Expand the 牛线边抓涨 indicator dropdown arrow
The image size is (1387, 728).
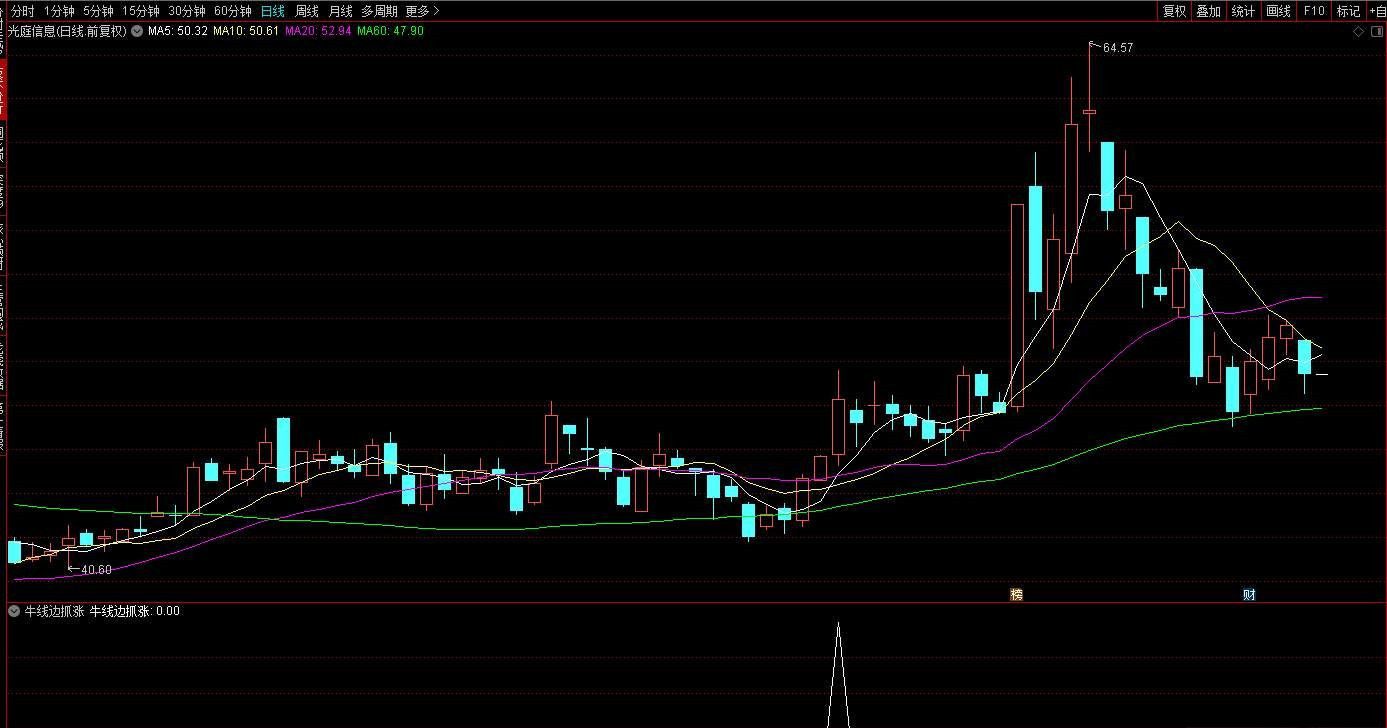tap(14, 611)
